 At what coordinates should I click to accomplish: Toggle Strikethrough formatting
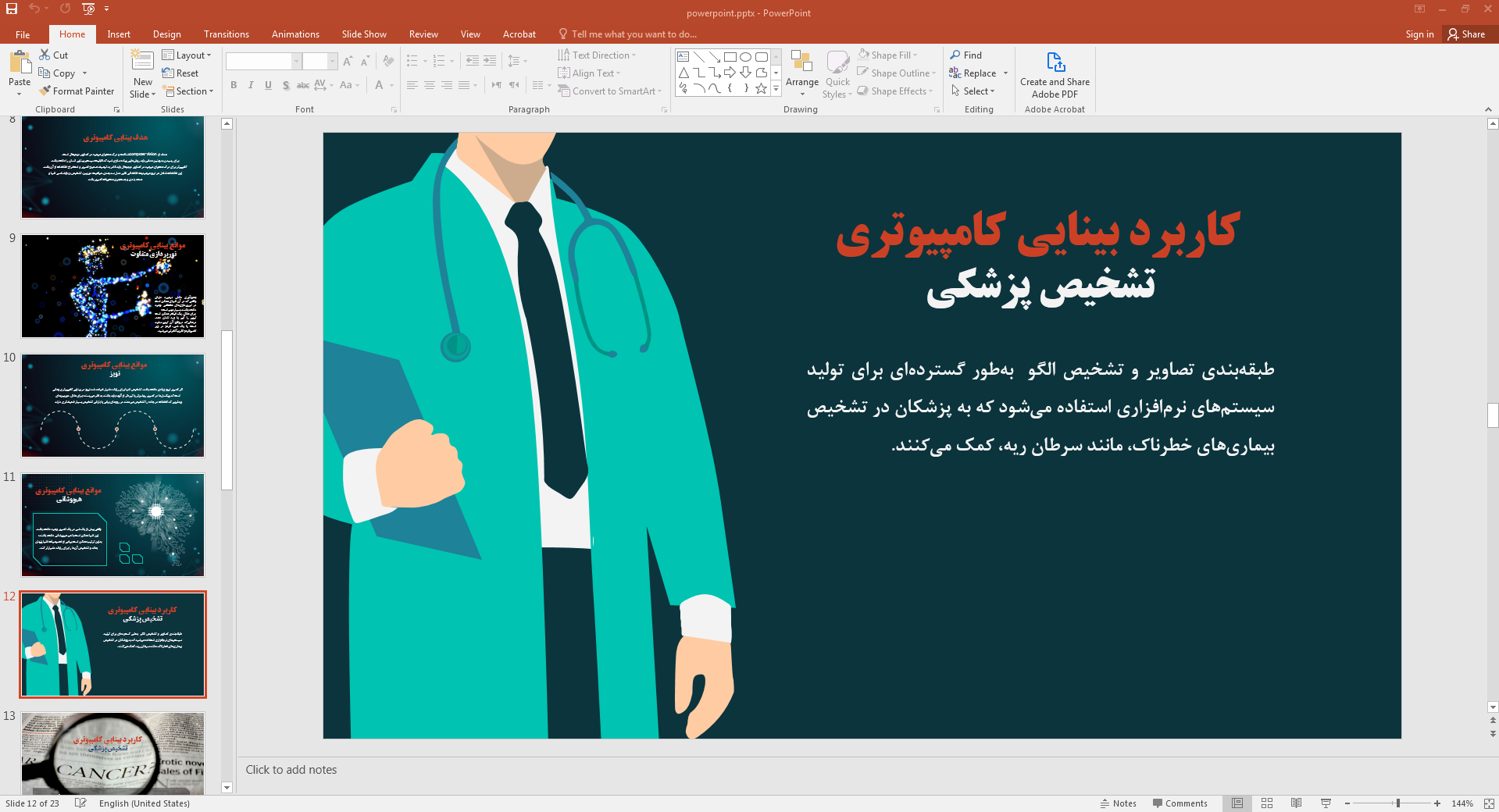(x=303, y=85)
